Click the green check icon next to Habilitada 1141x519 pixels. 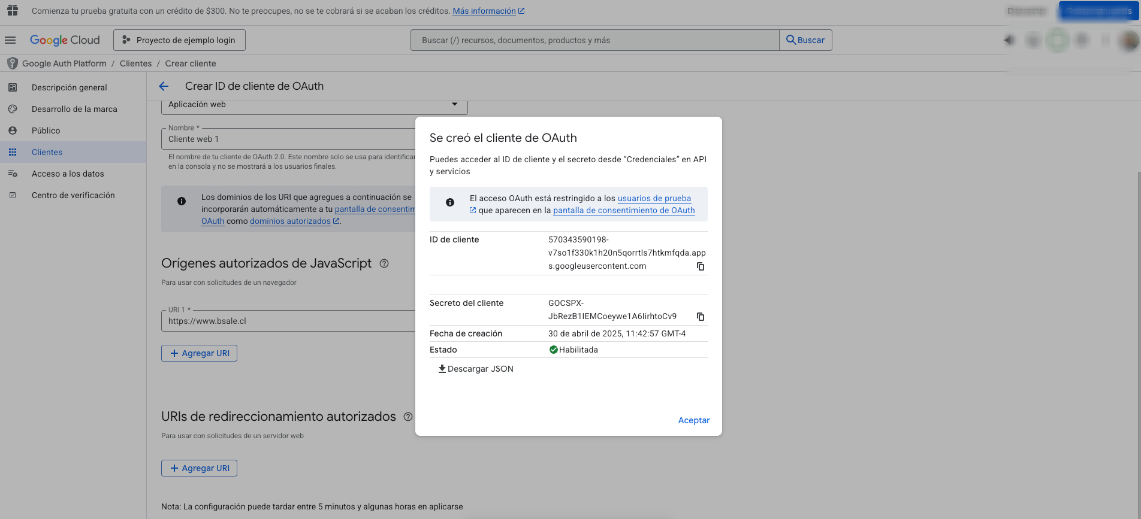(554, 349)
